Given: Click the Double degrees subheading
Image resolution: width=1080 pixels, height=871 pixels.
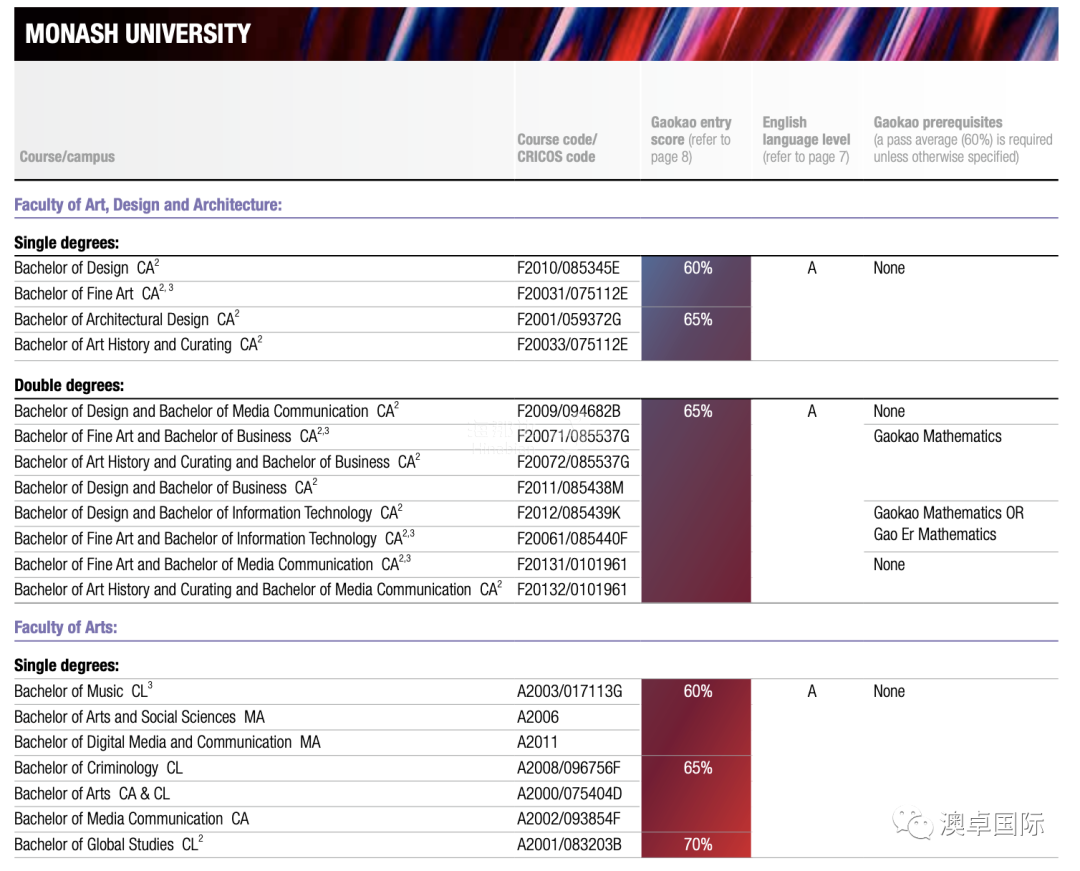Looking at the screenshot, I should pyautogui.click(x=69, y=386).
